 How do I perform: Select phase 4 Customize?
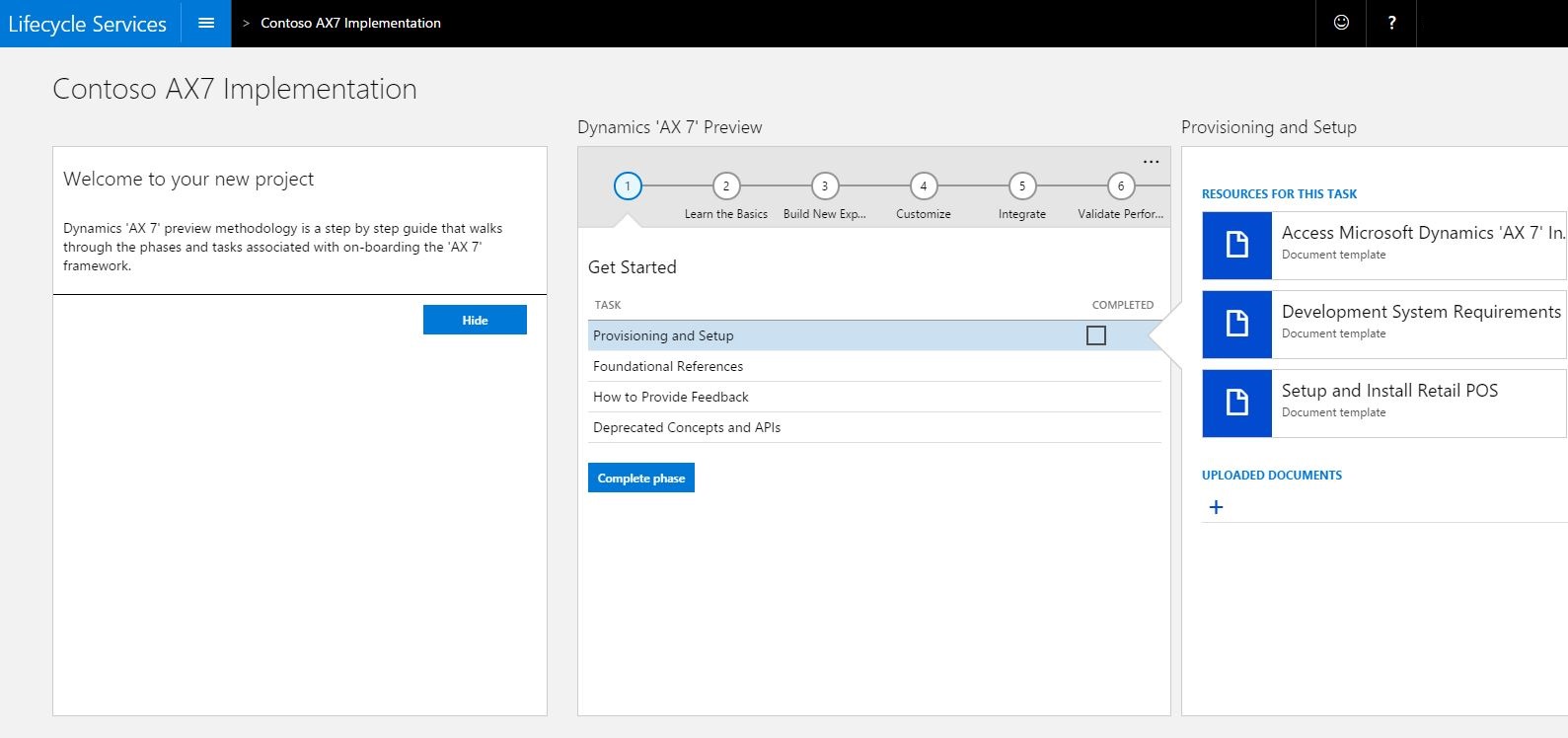(924, 185)
